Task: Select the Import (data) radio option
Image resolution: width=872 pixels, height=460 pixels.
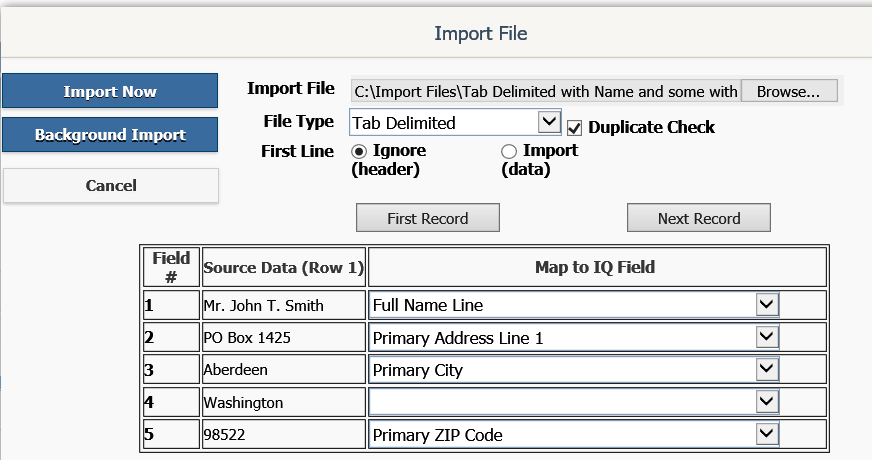Action: (509, 151)
